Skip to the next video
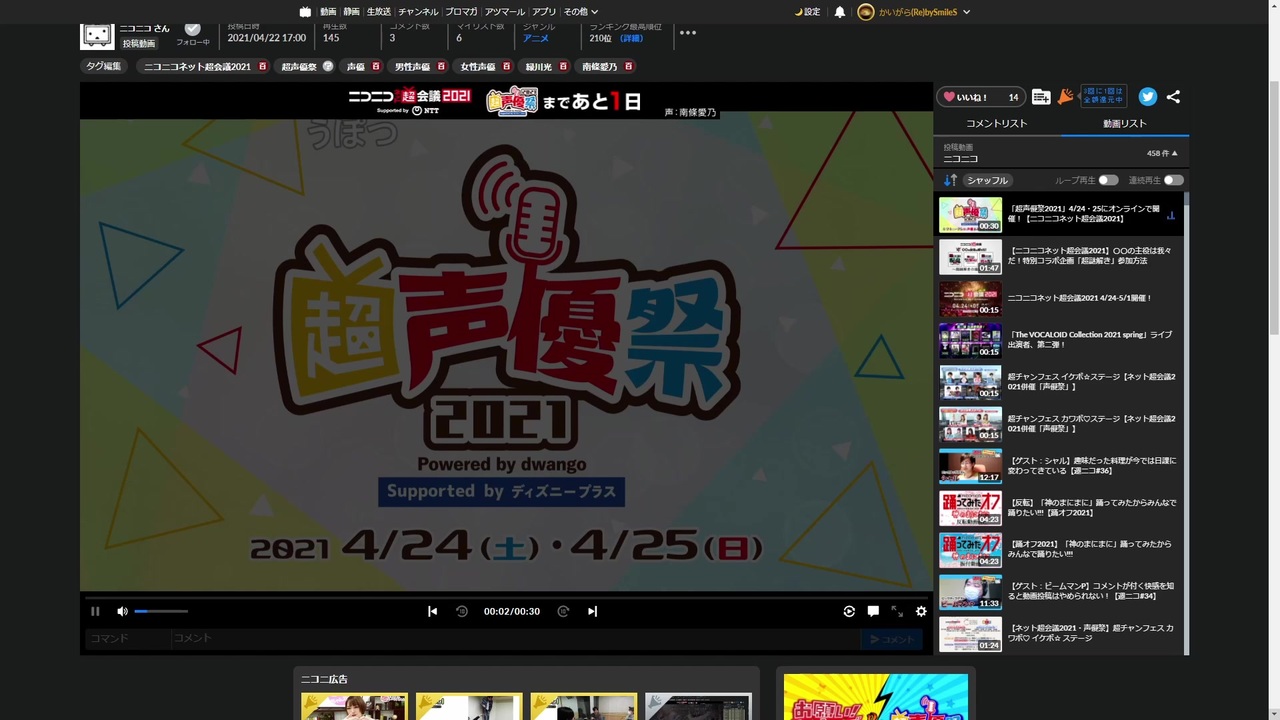 [592, 611]
